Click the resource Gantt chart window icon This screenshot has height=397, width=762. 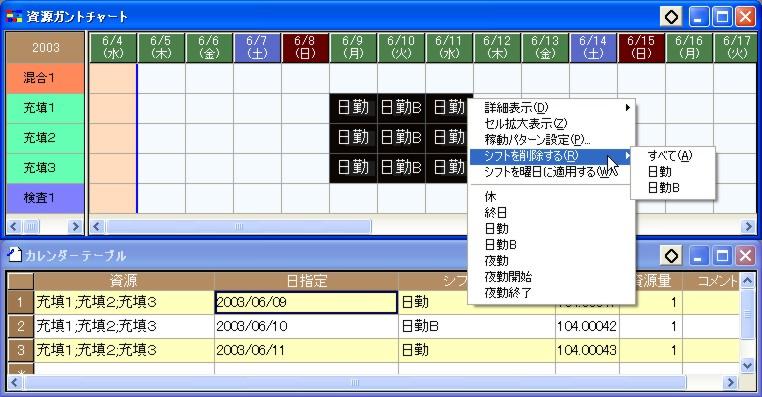point(14,17)
